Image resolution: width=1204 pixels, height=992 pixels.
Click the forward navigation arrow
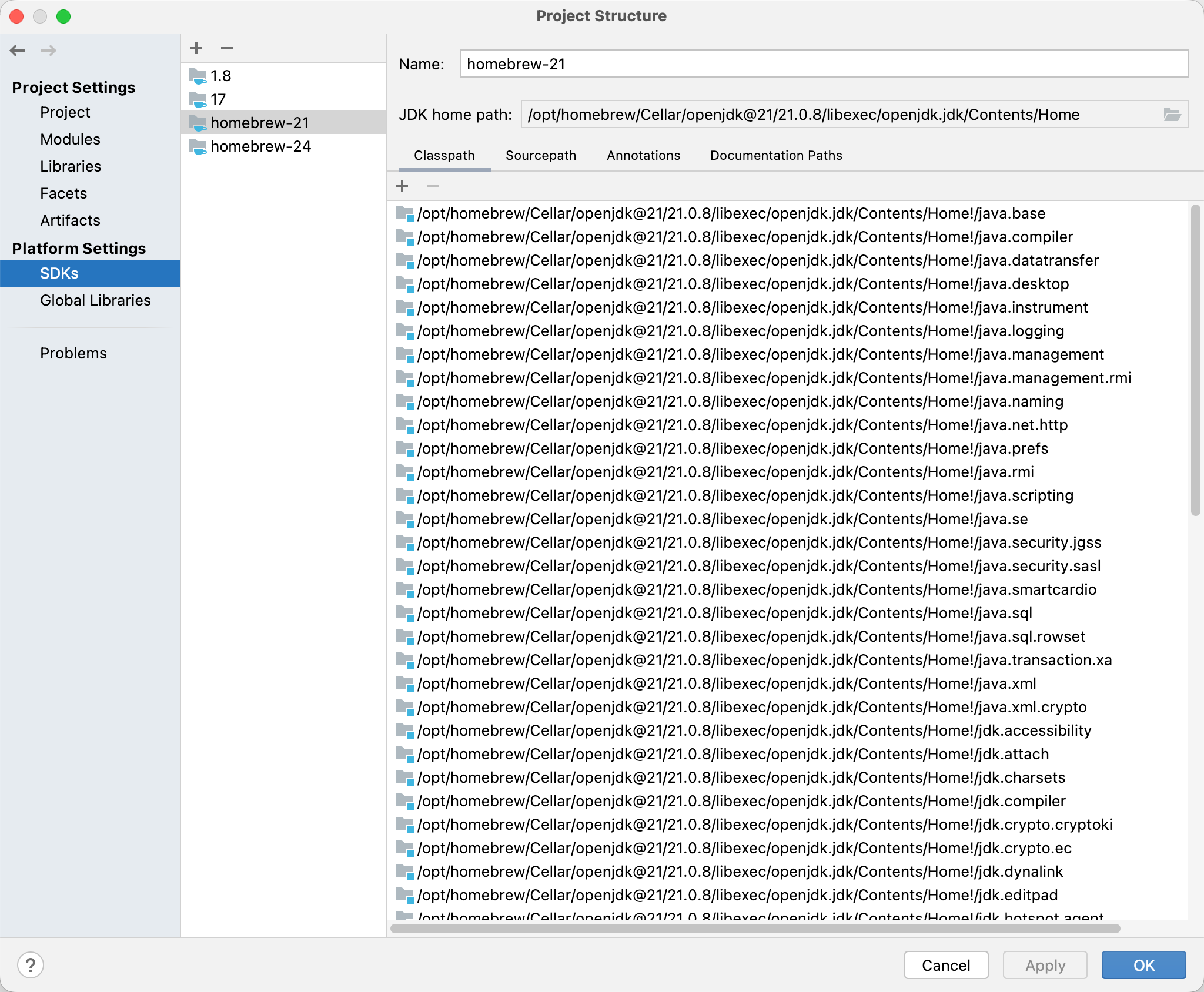49,51
